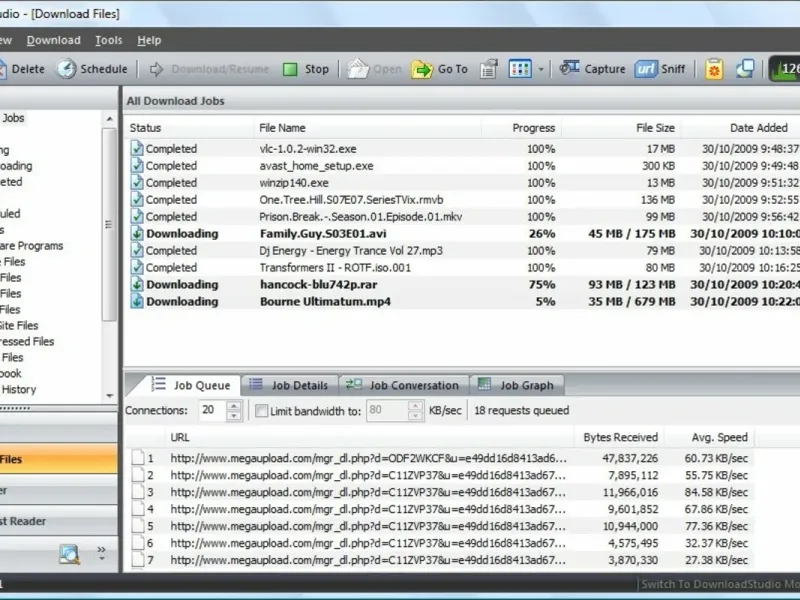Open the Schedule clock icon
The image size is (800, 600).
66,69
